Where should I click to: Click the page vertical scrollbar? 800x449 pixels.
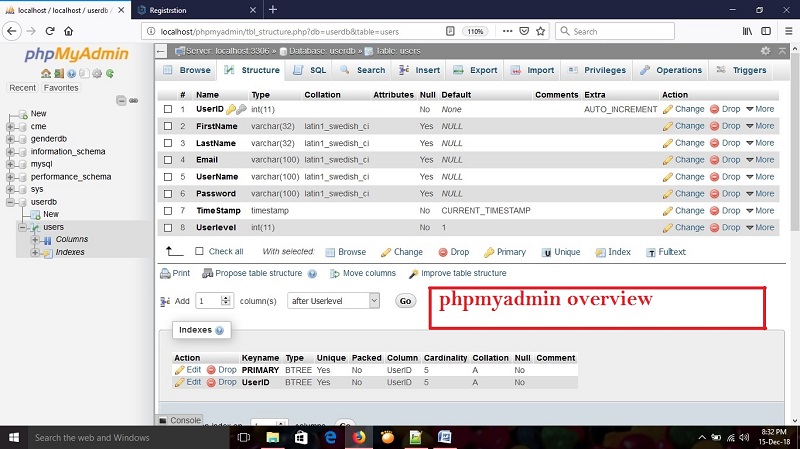tap(795, 143)
